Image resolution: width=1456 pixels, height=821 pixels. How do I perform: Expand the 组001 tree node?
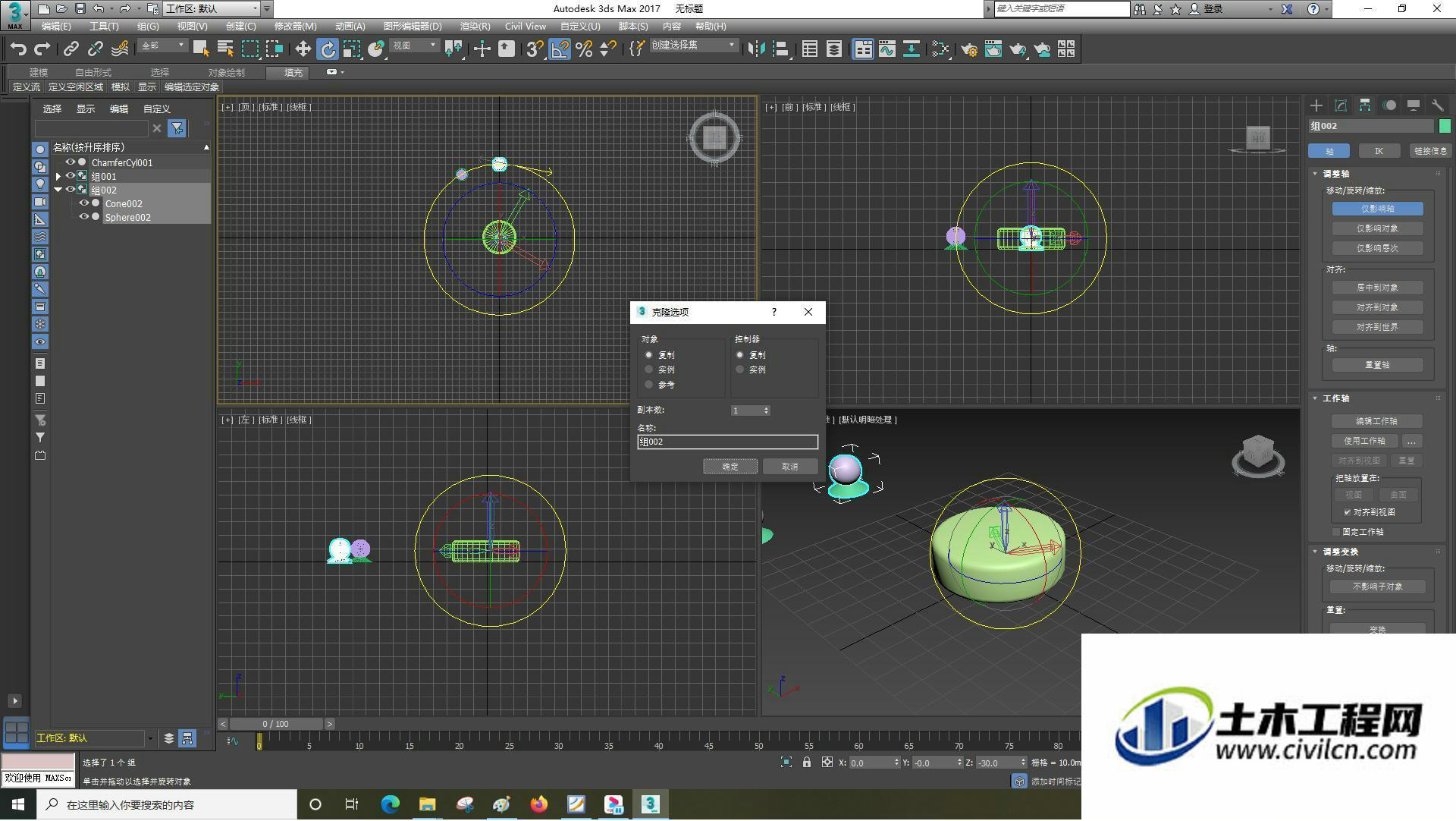click(58, 176)
